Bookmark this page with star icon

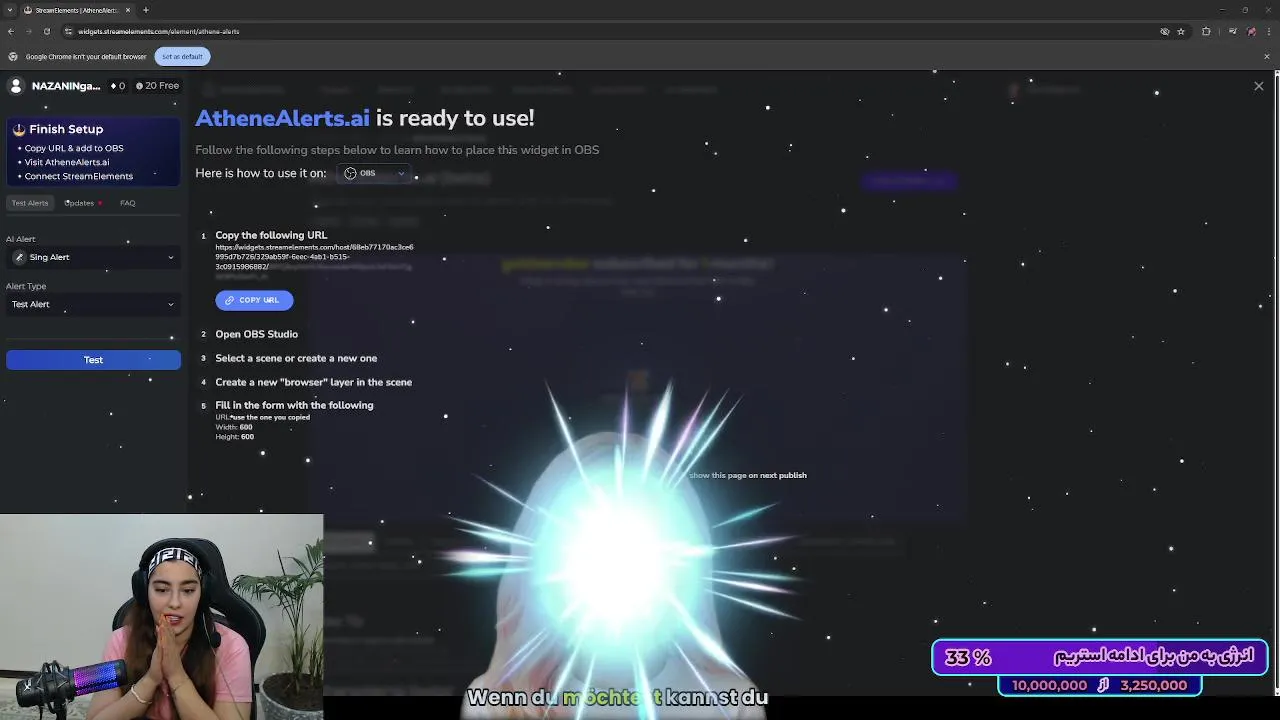pos(1181,31)
